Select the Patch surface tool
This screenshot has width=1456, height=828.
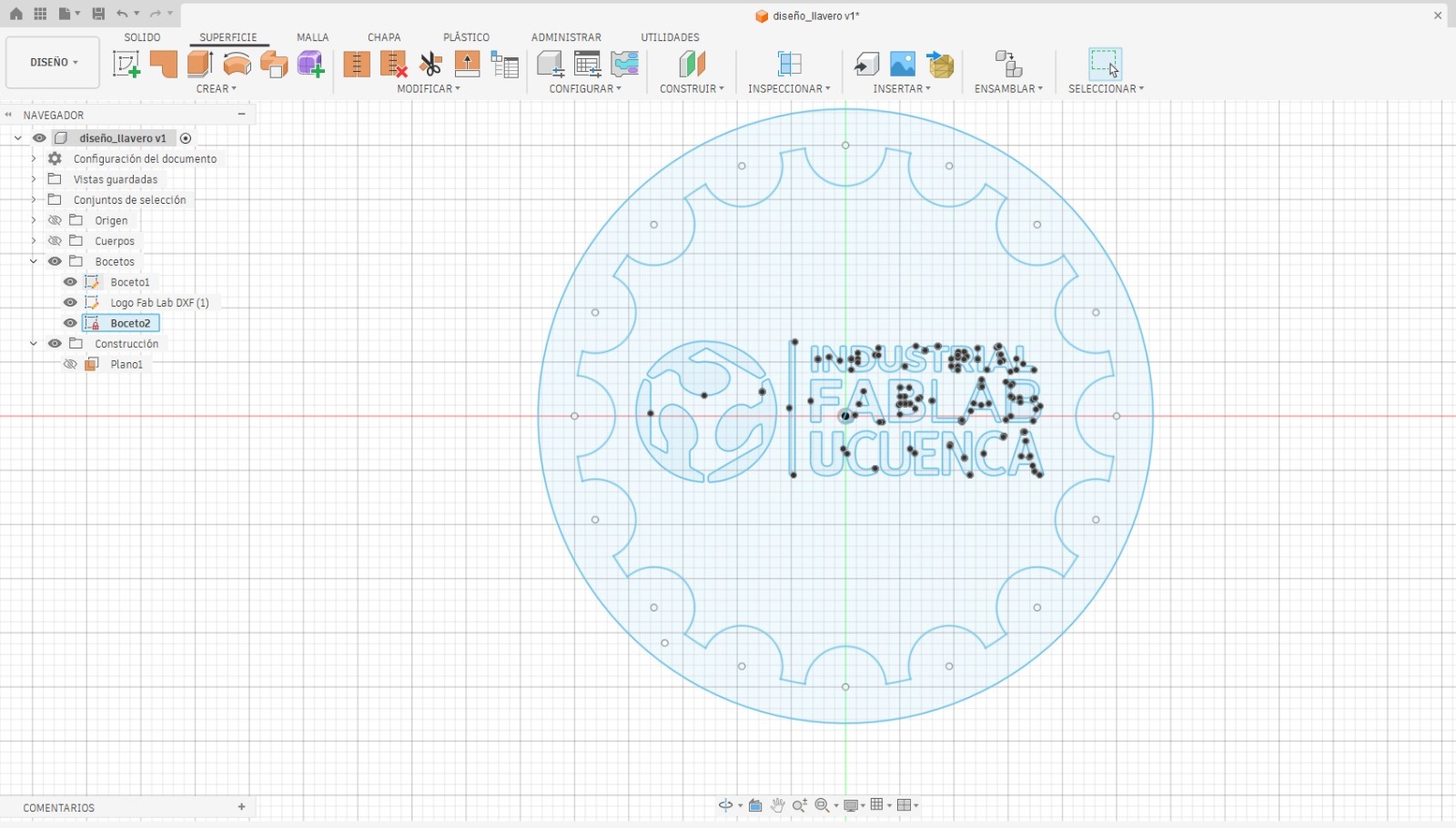coord(163,64)
